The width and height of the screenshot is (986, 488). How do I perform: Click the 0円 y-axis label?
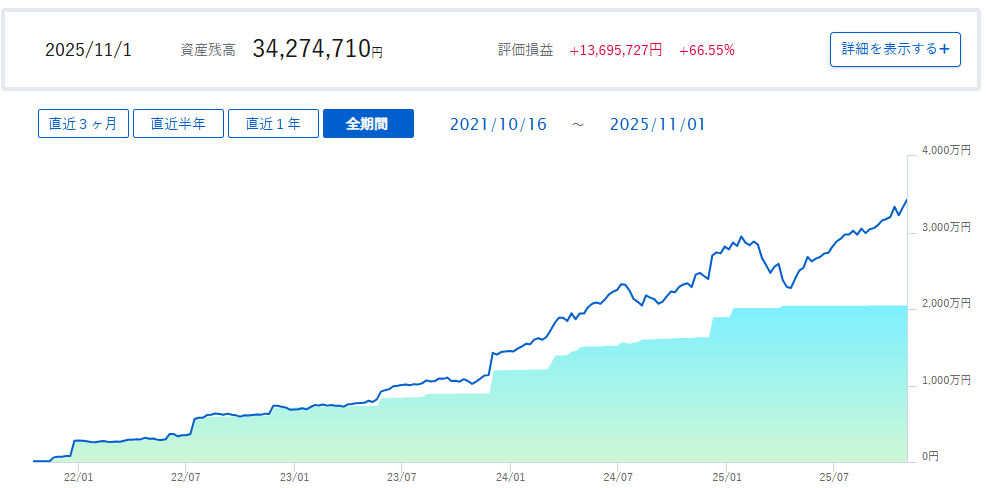tap(930, 457)
